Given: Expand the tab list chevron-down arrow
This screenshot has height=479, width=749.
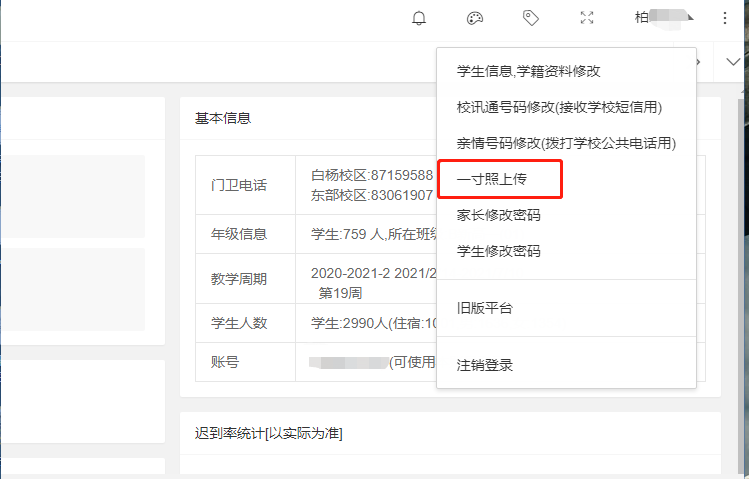Looking at the screenshot, I should point(732,61).
